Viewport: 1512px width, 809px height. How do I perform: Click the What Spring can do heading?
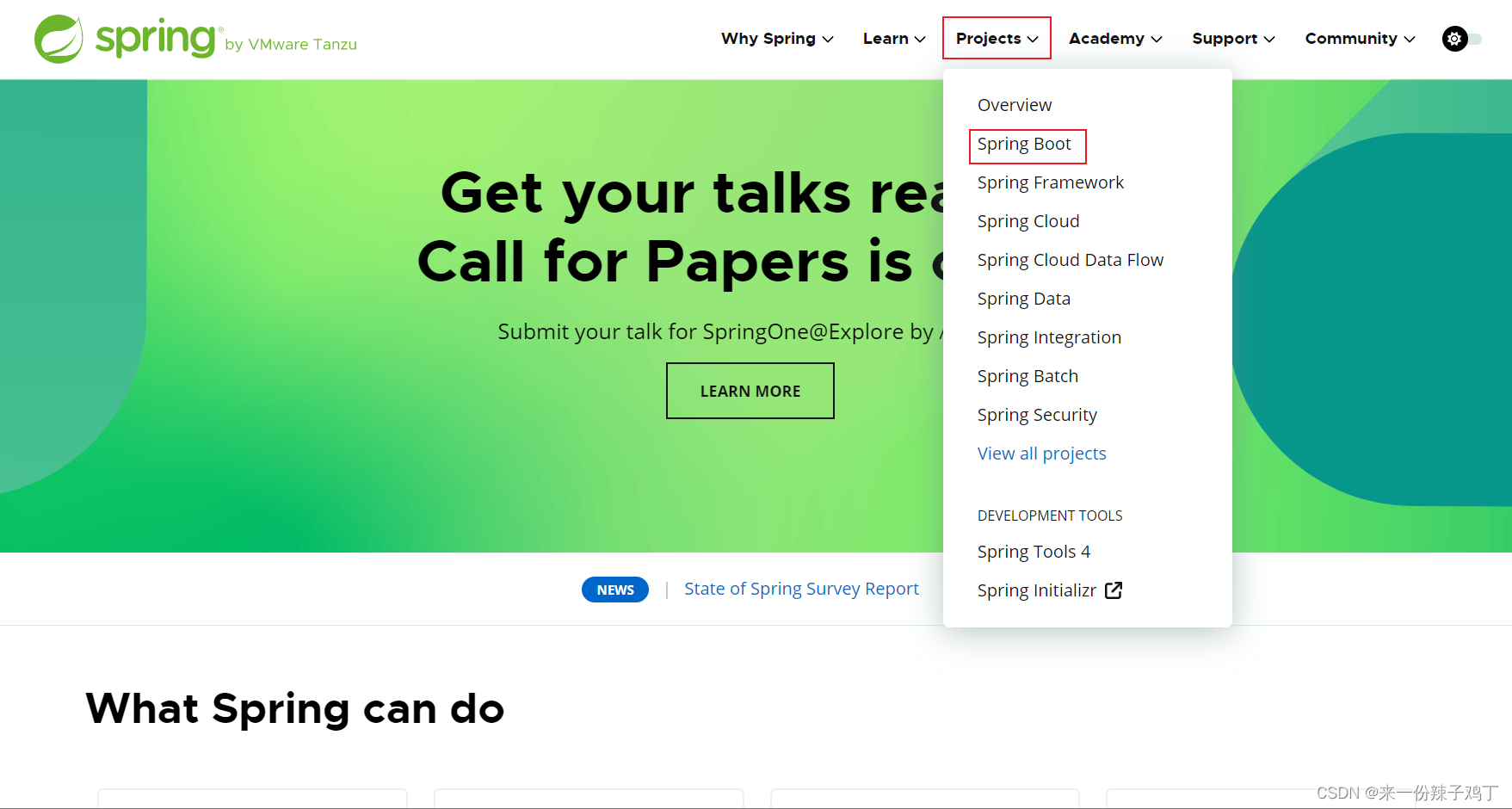click(295, 709)
